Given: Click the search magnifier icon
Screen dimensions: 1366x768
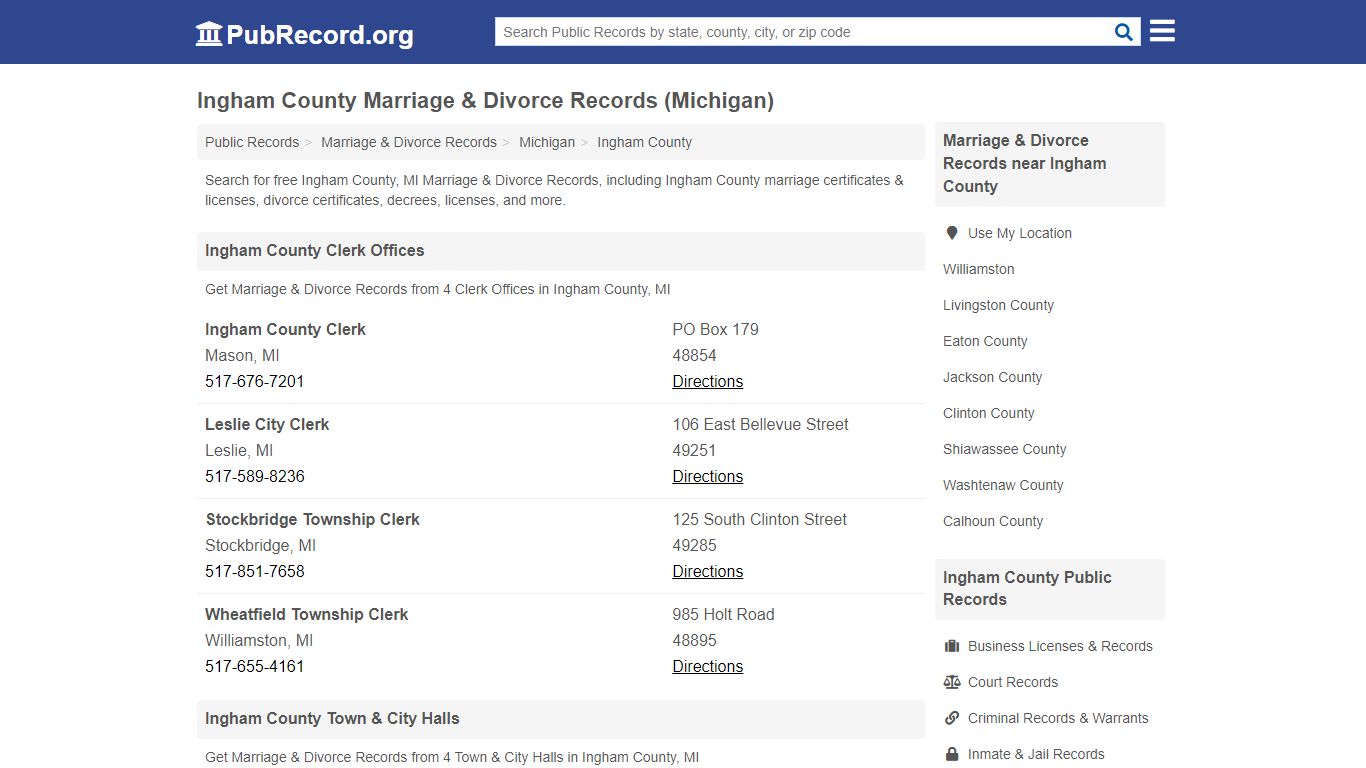Looking at the screenshot, I should click(x=1124, y=32).
